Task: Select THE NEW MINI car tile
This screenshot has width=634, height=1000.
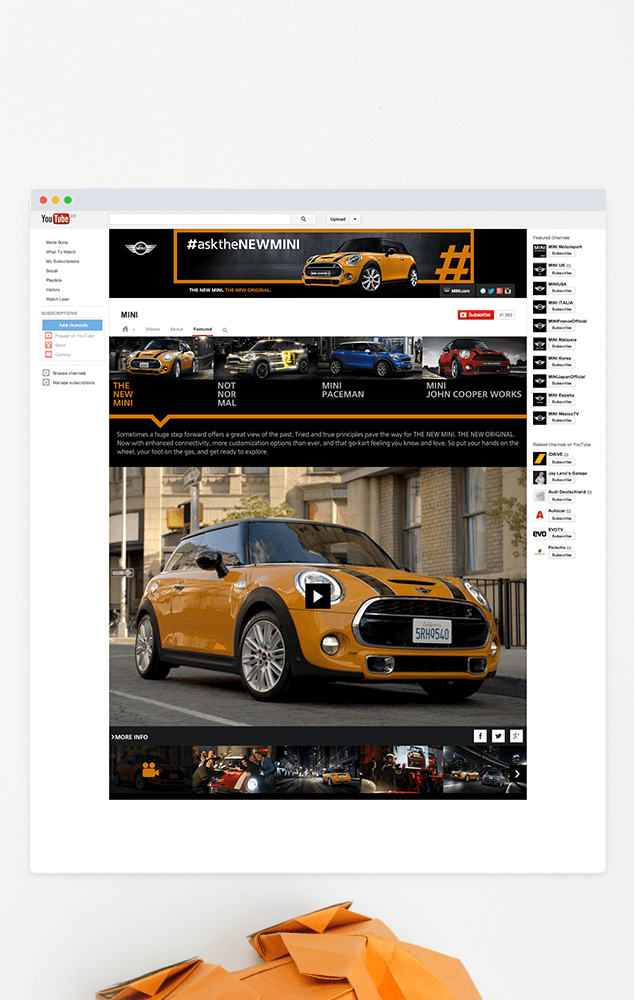Action: coord(161,373)
